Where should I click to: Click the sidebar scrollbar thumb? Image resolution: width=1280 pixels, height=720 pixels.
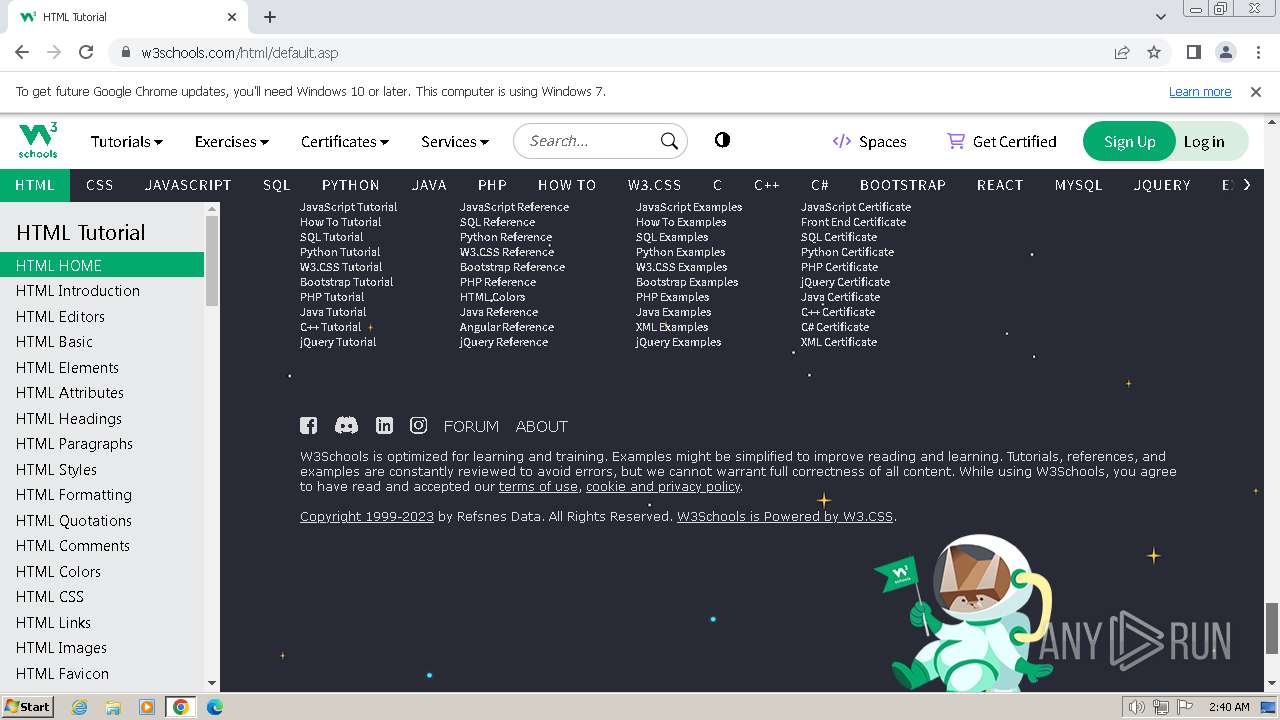coord(212,260)
